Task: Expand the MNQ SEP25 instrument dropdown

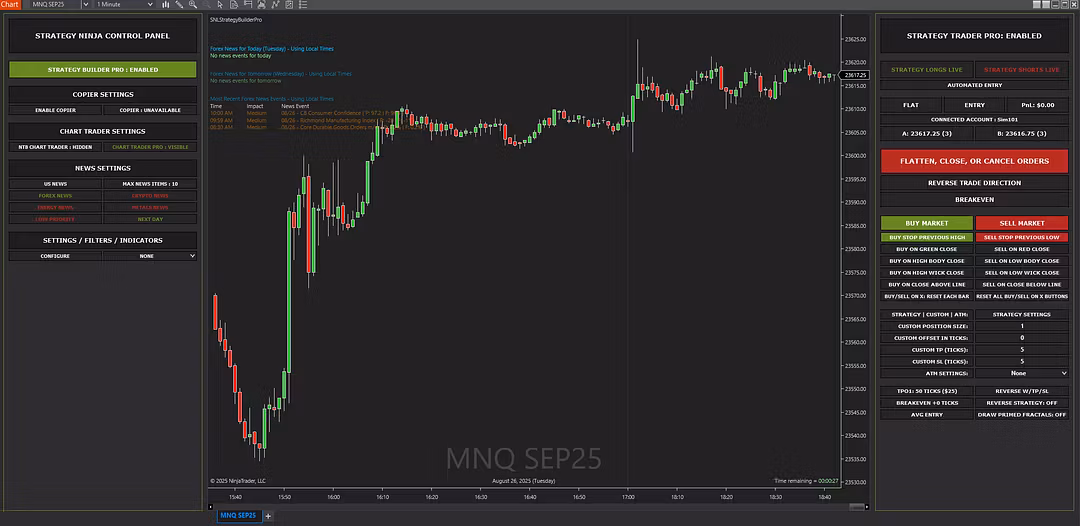Action: pyautogui.click(x=84, y=5)
